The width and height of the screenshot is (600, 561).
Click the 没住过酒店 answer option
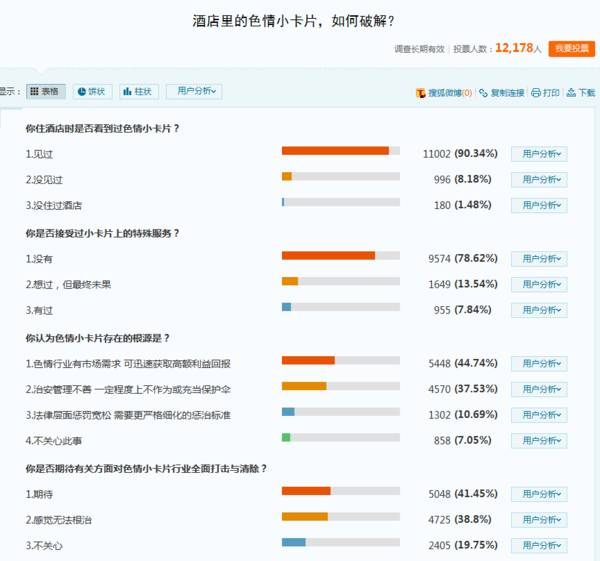coord(54,205)
